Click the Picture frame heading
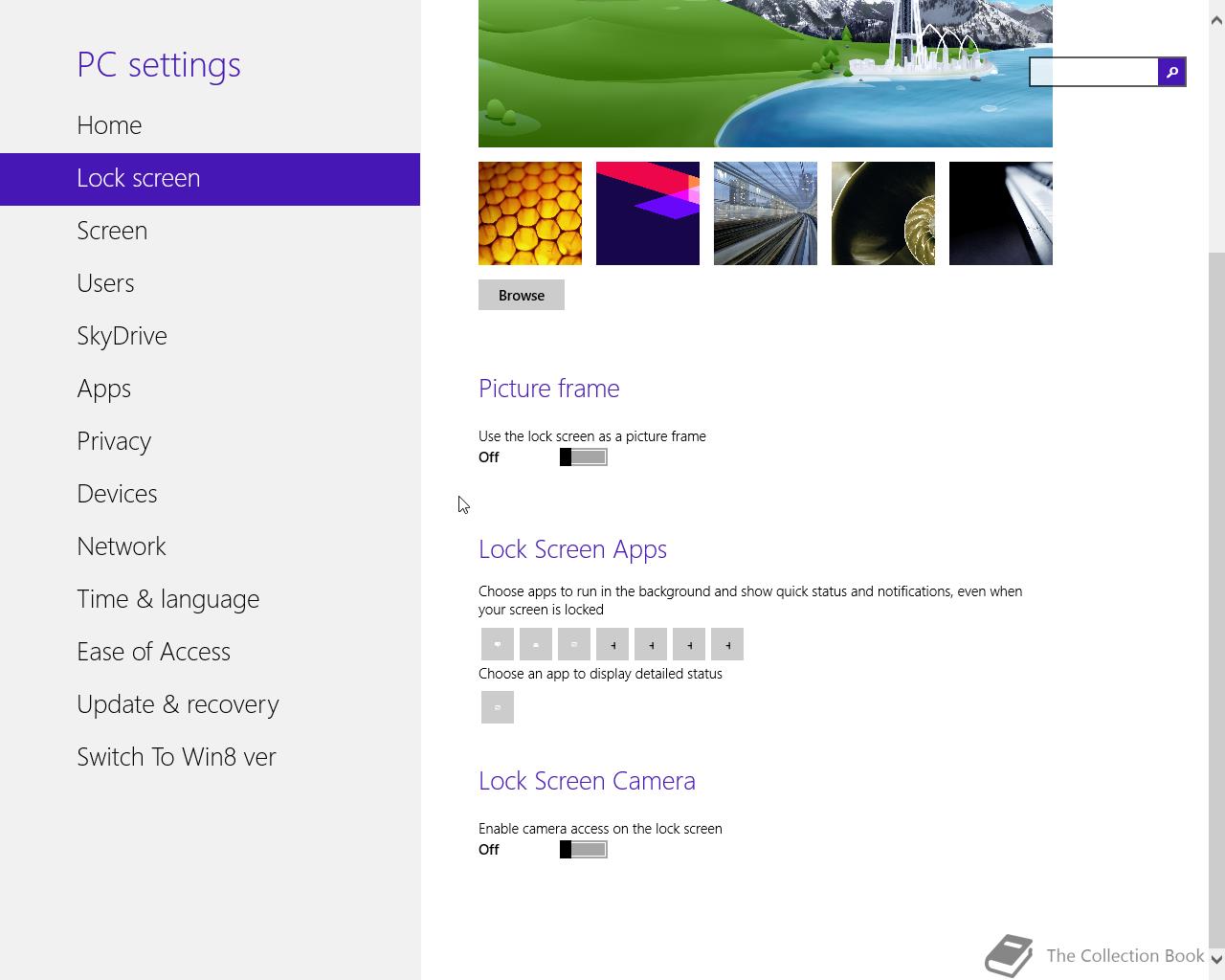1225x980 pixels. pyautogui.click(x=549, y=389)
